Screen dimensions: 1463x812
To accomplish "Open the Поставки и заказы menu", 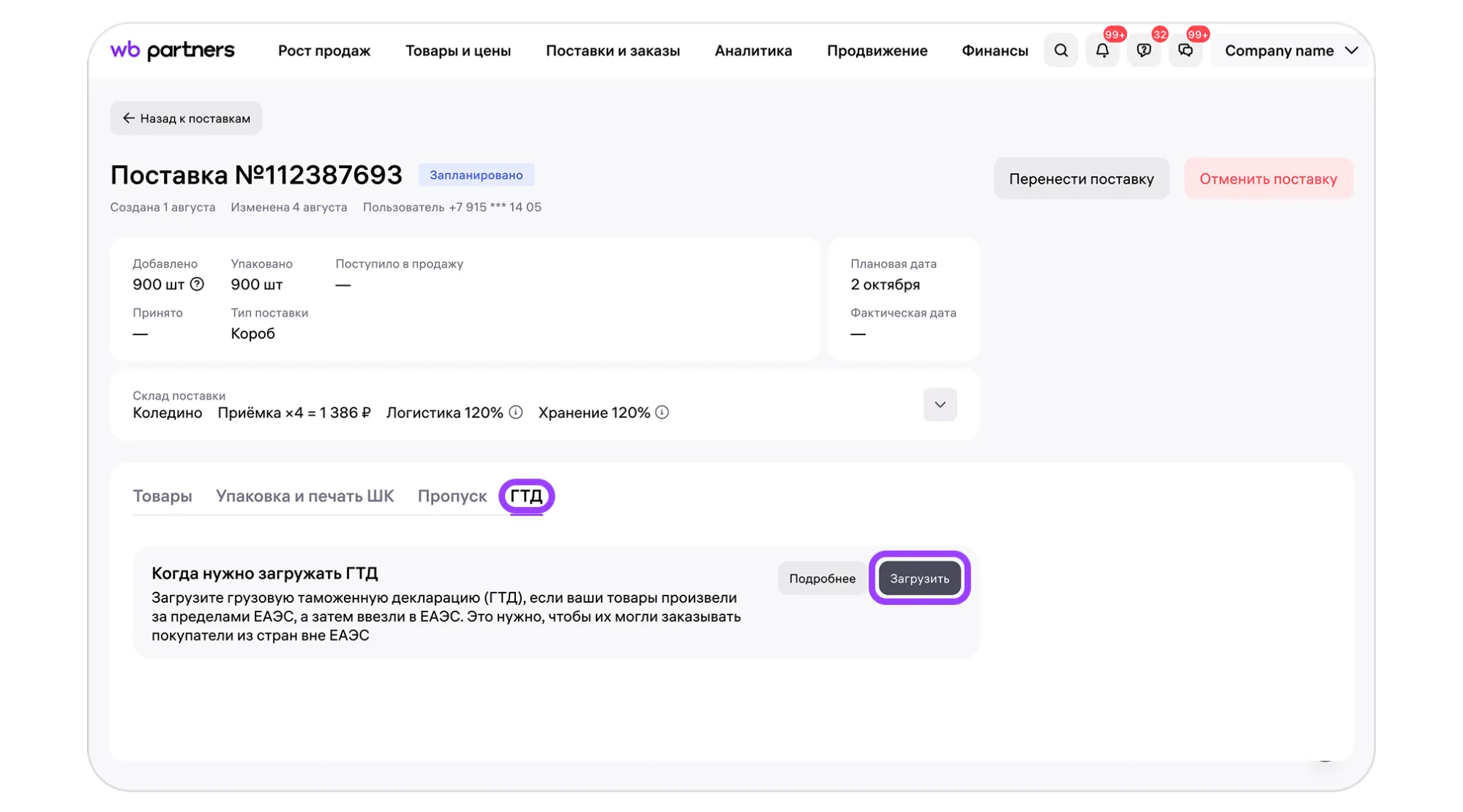I will tap(613, 50).
